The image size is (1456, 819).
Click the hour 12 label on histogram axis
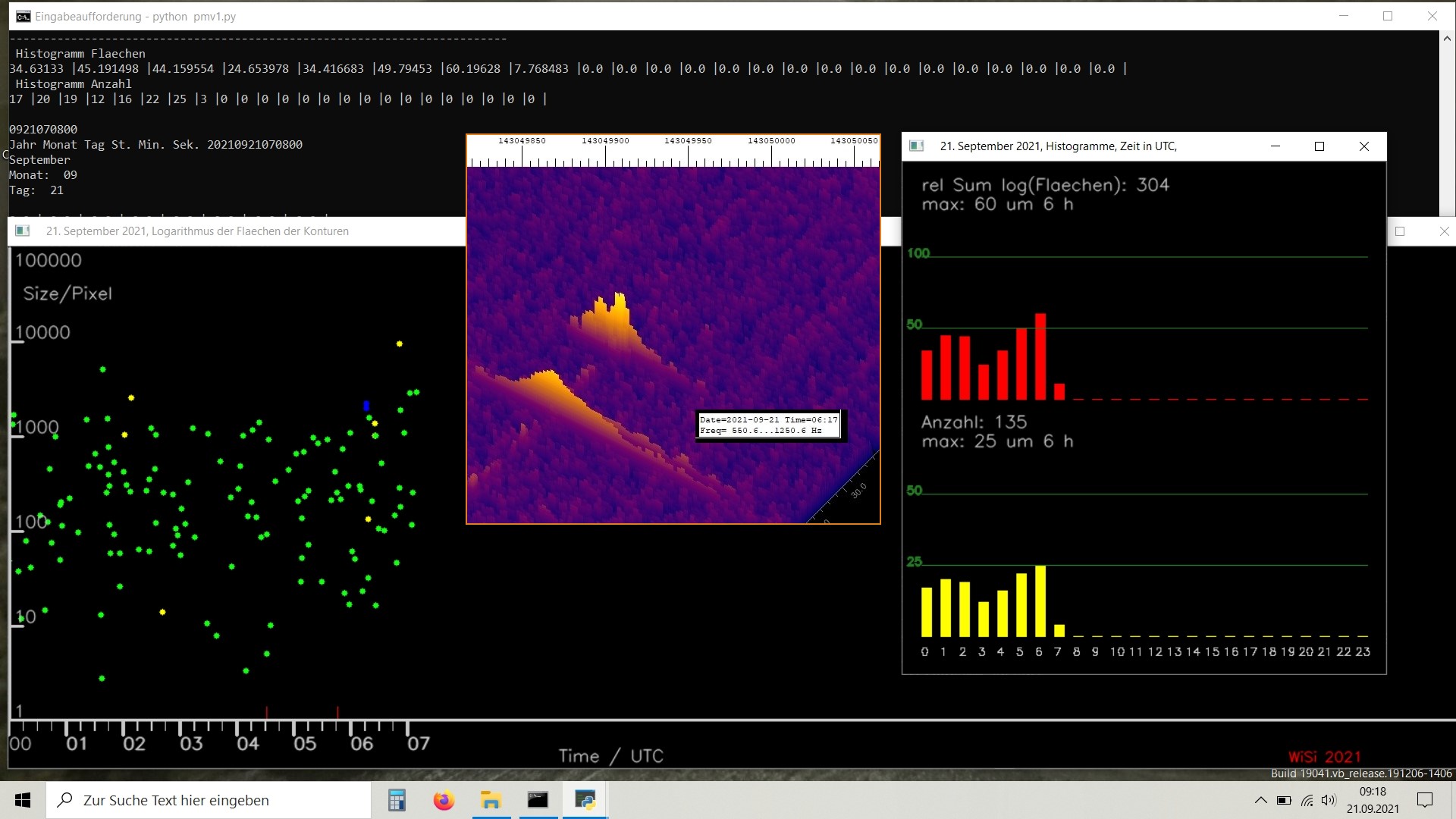1155,651
